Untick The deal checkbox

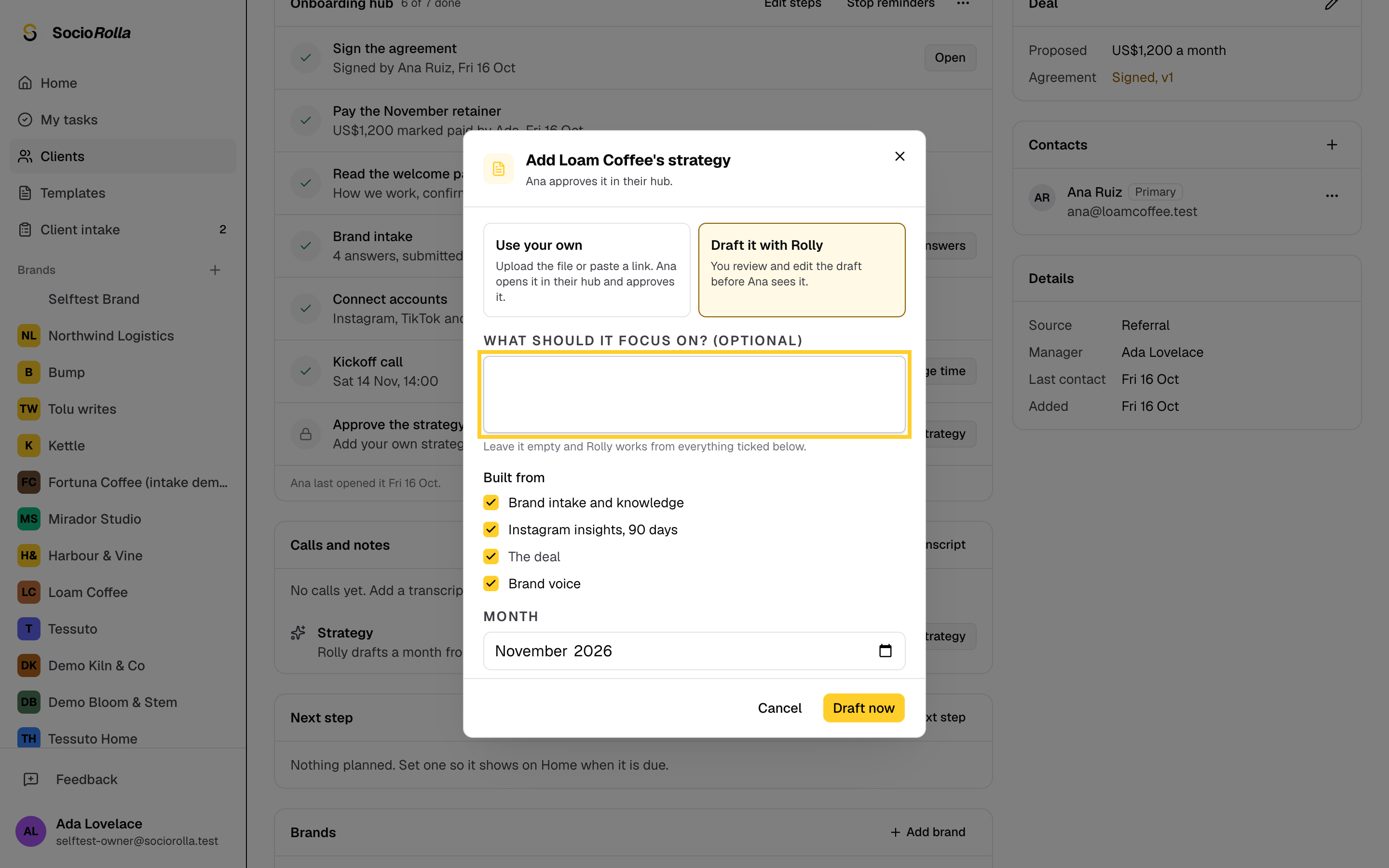tap(491, 556)
